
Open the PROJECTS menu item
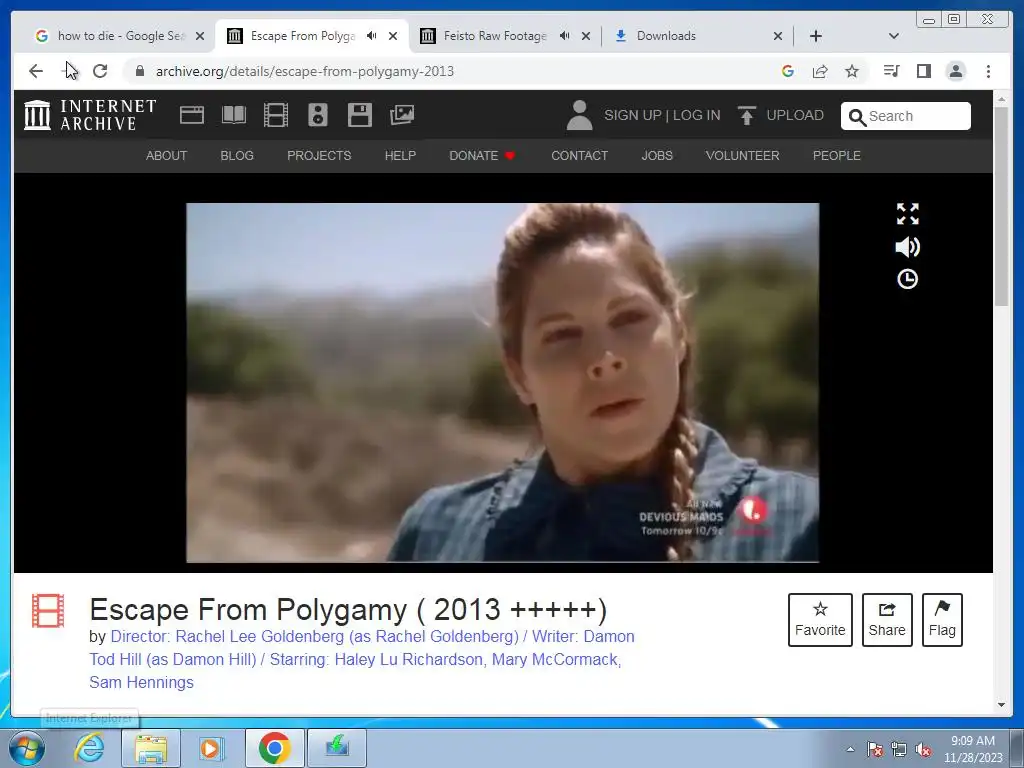319,155
